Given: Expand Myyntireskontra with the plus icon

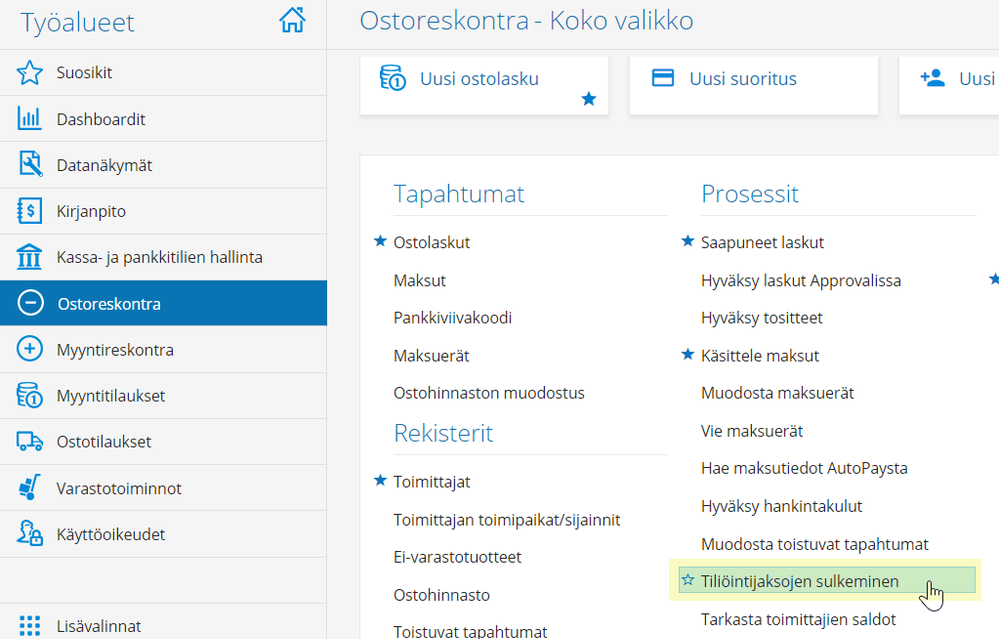Looking at the screenshot, I should pos(30,349).
